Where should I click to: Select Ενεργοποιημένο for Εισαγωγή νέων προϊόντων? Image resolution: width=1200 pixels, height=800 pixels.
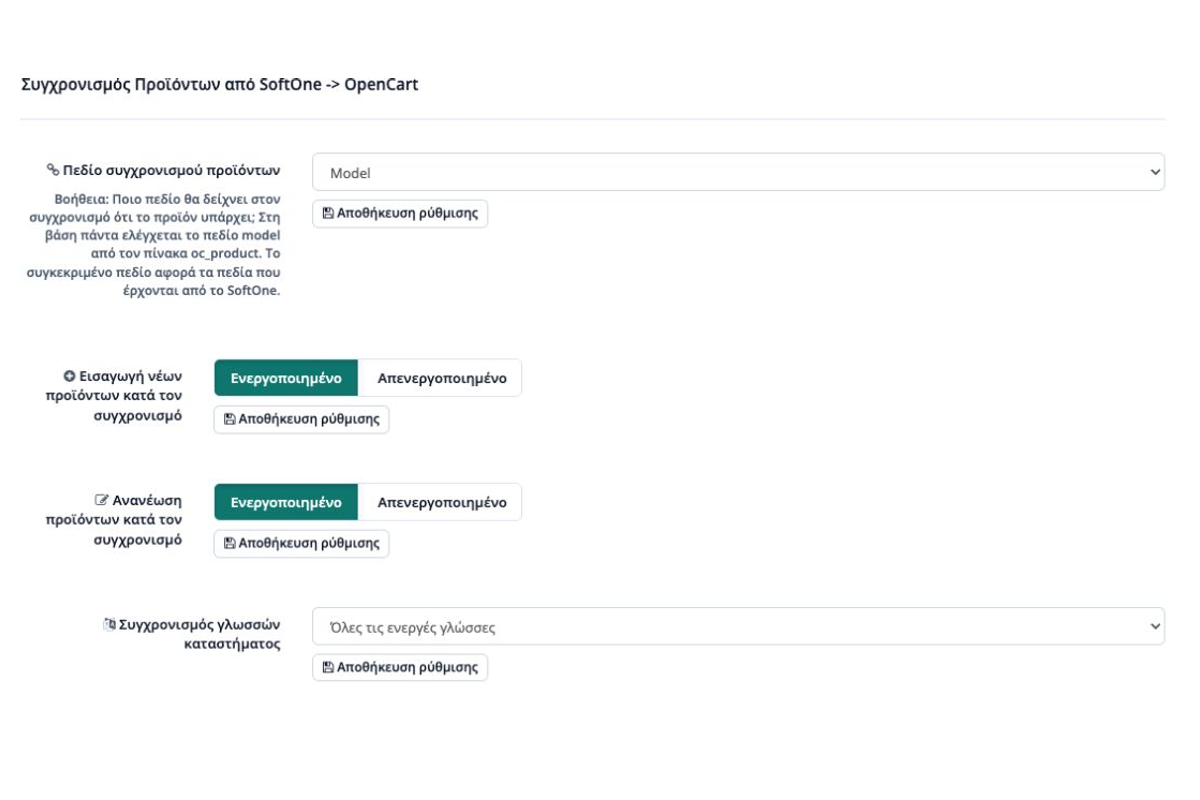click(286, 378)
